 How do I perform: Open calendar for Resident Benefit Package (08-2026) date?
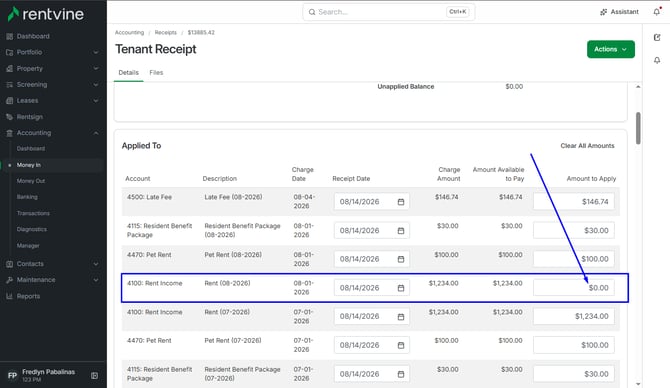coord(401,231)
